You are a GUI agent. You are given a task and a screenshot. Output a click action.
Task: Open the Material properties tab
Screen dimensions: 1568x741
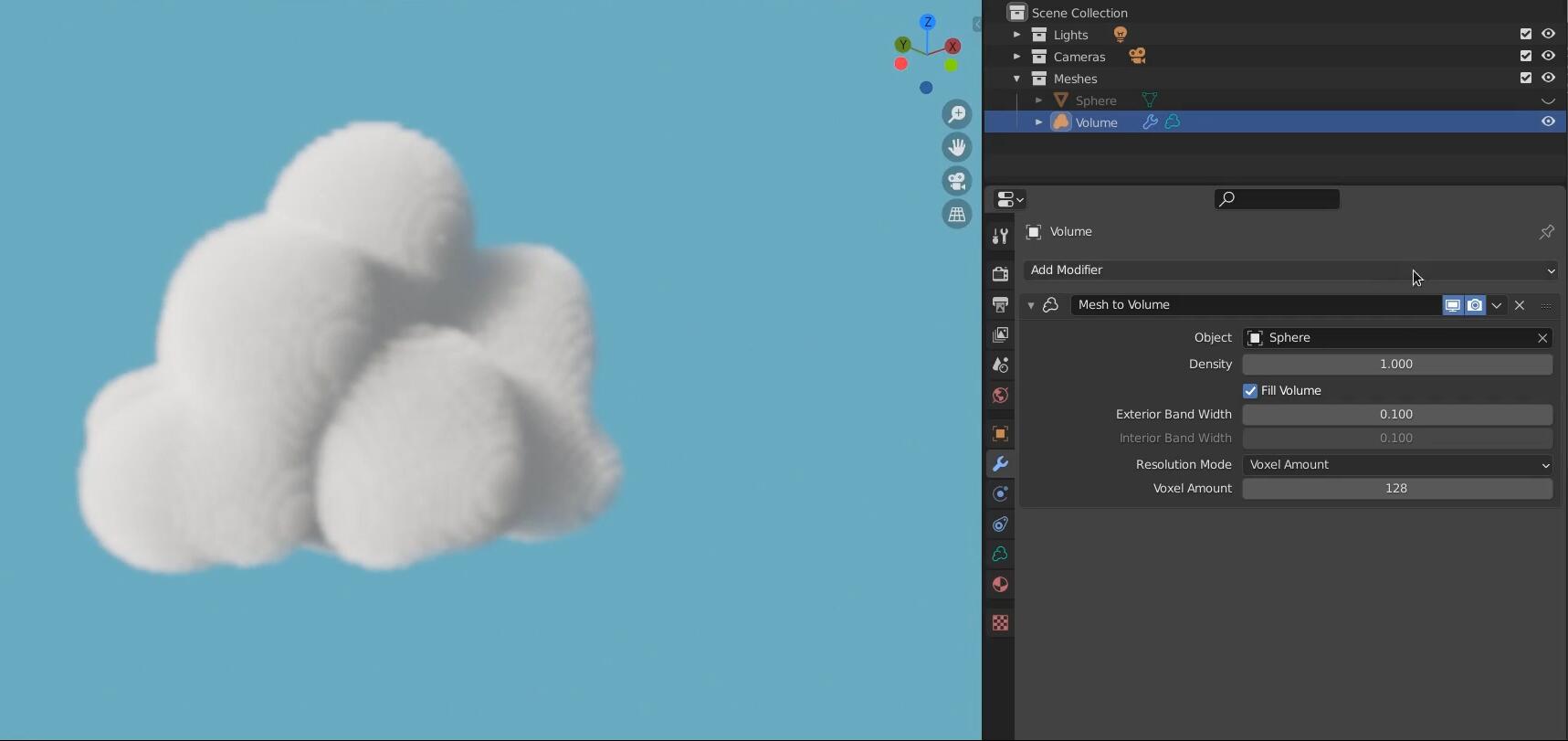tap(1000, 585)
